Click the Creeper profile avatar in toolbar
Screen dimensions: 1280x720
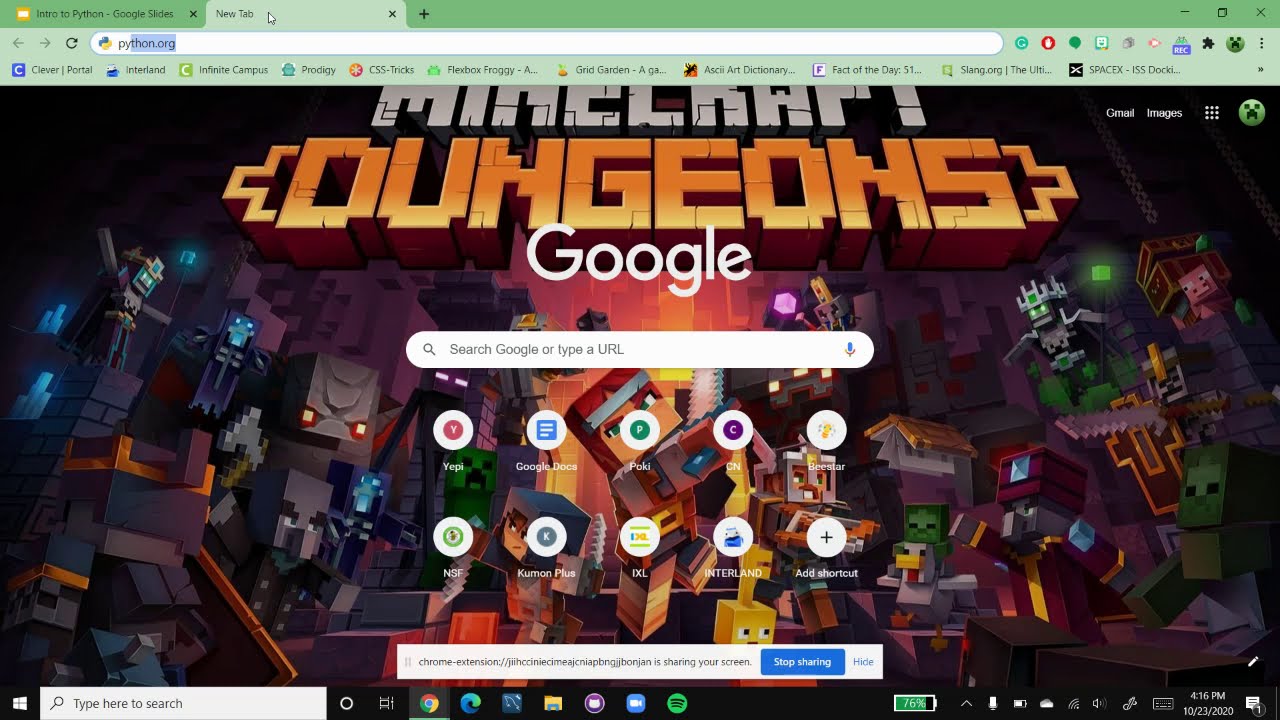point(1235,43)
